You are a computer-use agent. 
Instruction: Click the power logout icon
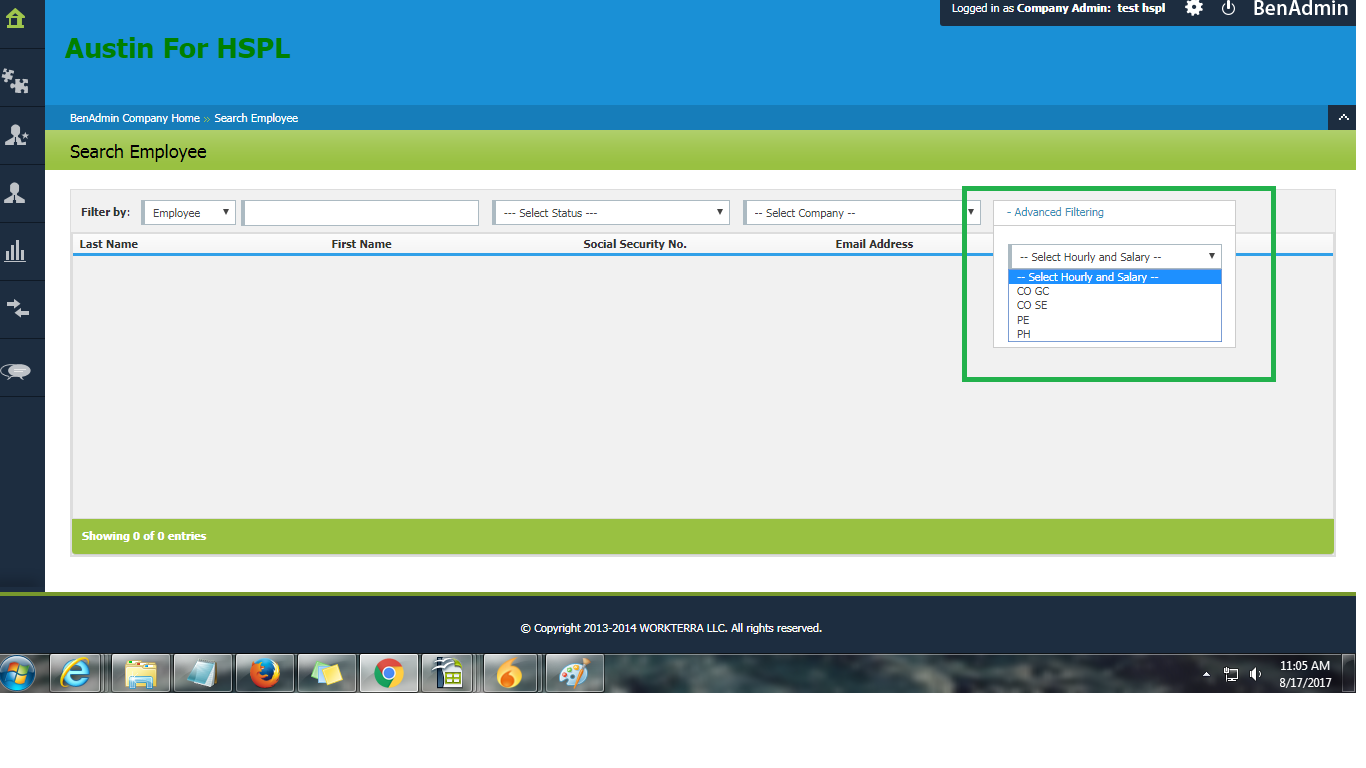(x=1229, y=8)
